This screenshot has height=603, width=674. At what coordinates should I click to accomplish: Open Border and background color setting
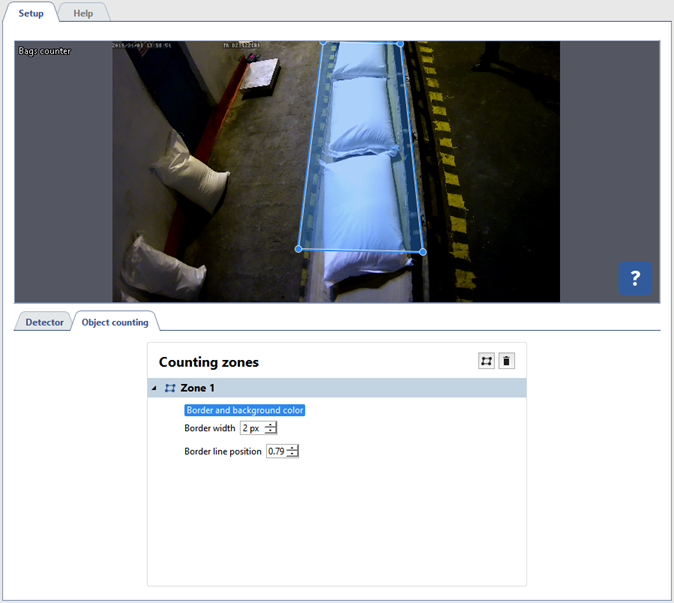point(244,410)
